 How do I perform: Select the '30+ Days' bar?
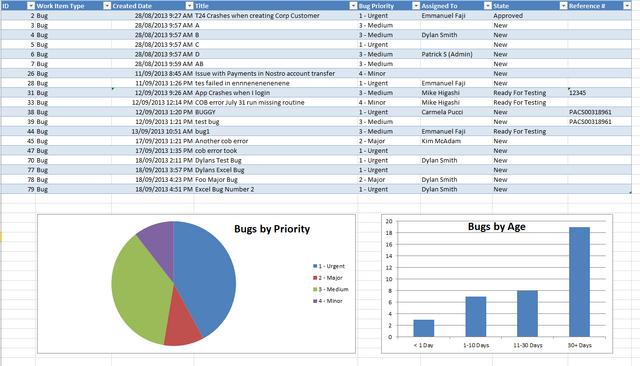[579, 282]
